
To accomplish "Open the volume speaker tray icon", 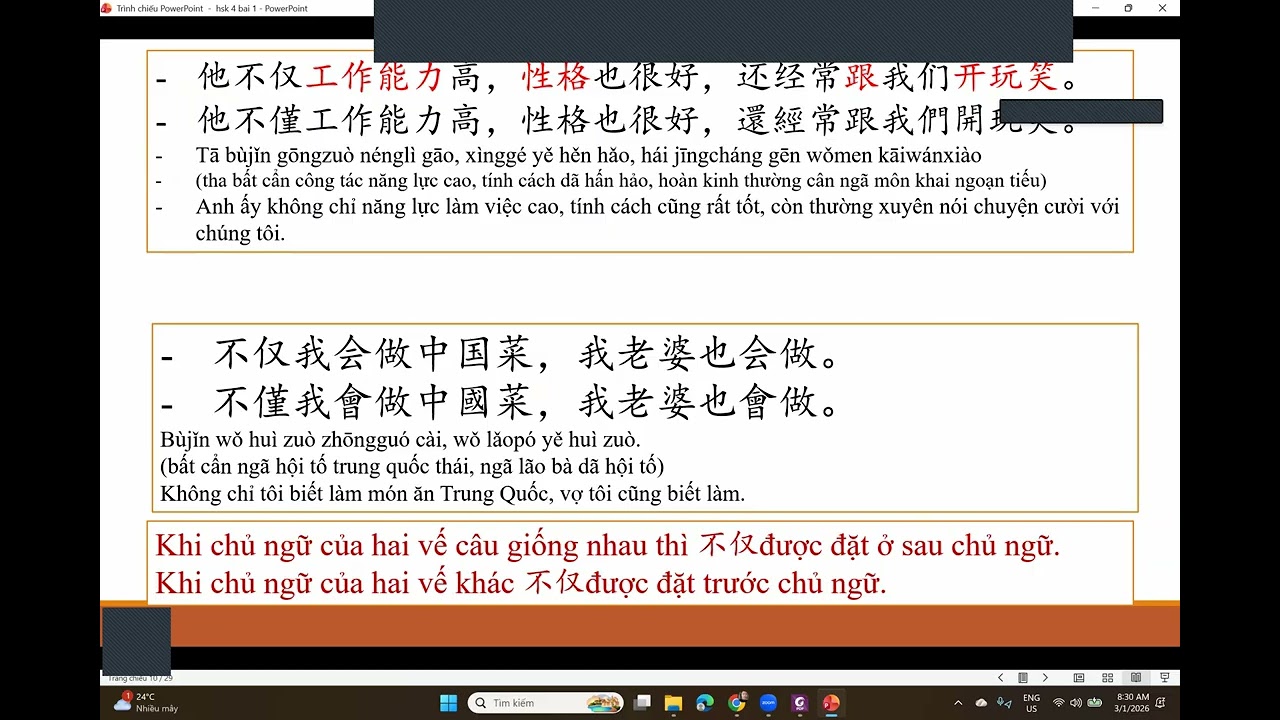I will [1076, 703].
